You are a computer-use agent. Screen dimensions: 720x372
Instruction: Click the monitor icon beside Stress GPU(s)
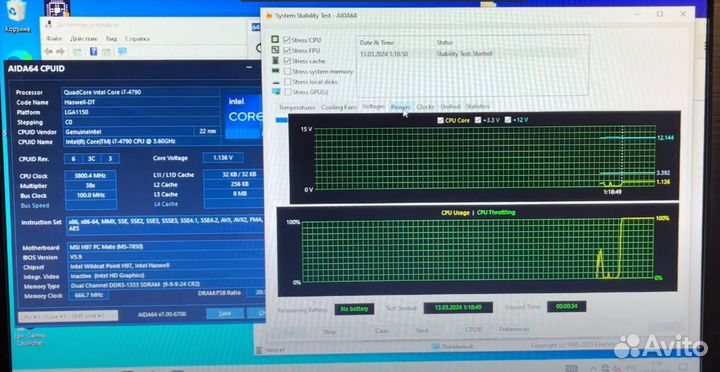(276, 92)
